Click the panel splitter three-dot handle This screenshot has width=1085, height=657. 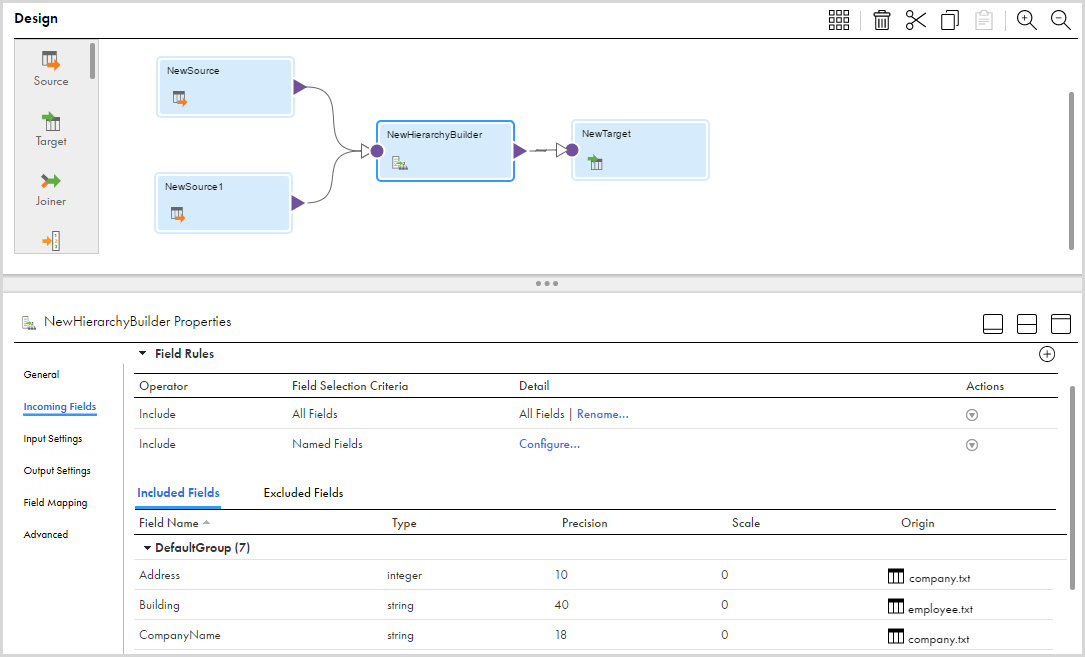click(x=547, y=283)
